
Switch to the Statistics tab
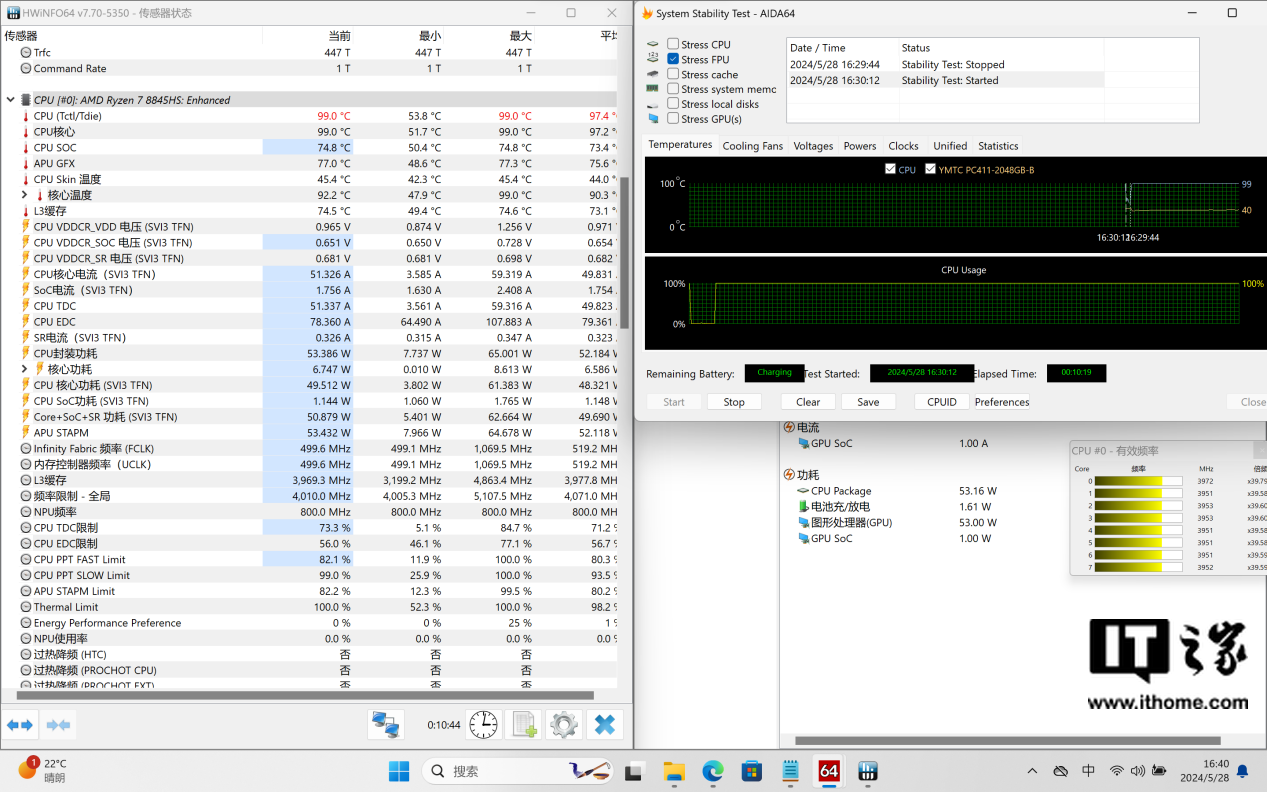click(998, 146)
